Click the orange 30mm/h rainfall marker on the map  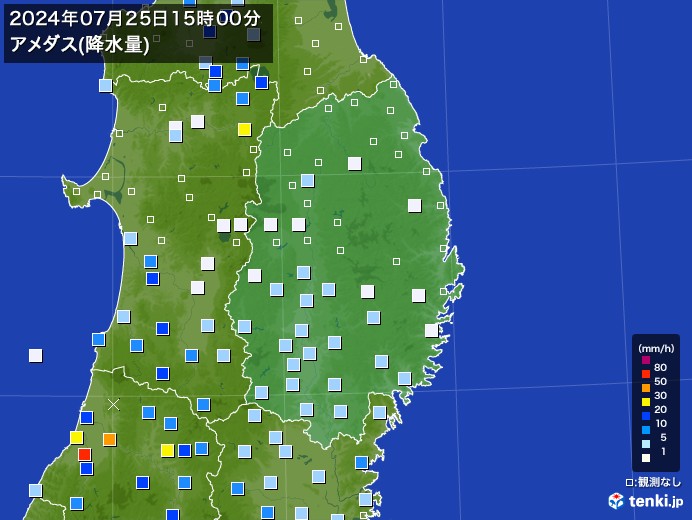pos(109,439)
